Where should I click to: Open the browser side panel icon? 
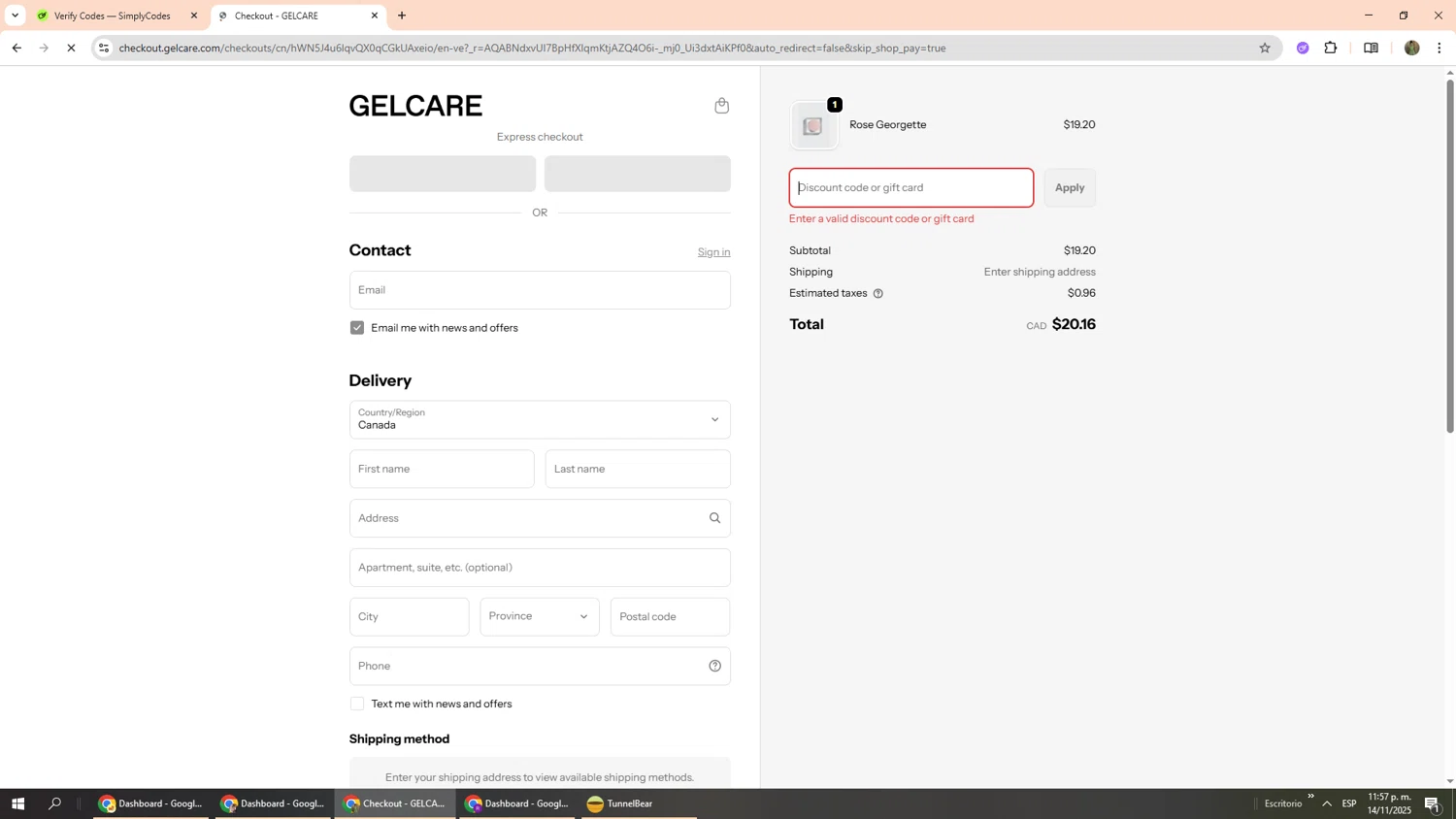pyautogui.click(x=1371, y=48)
